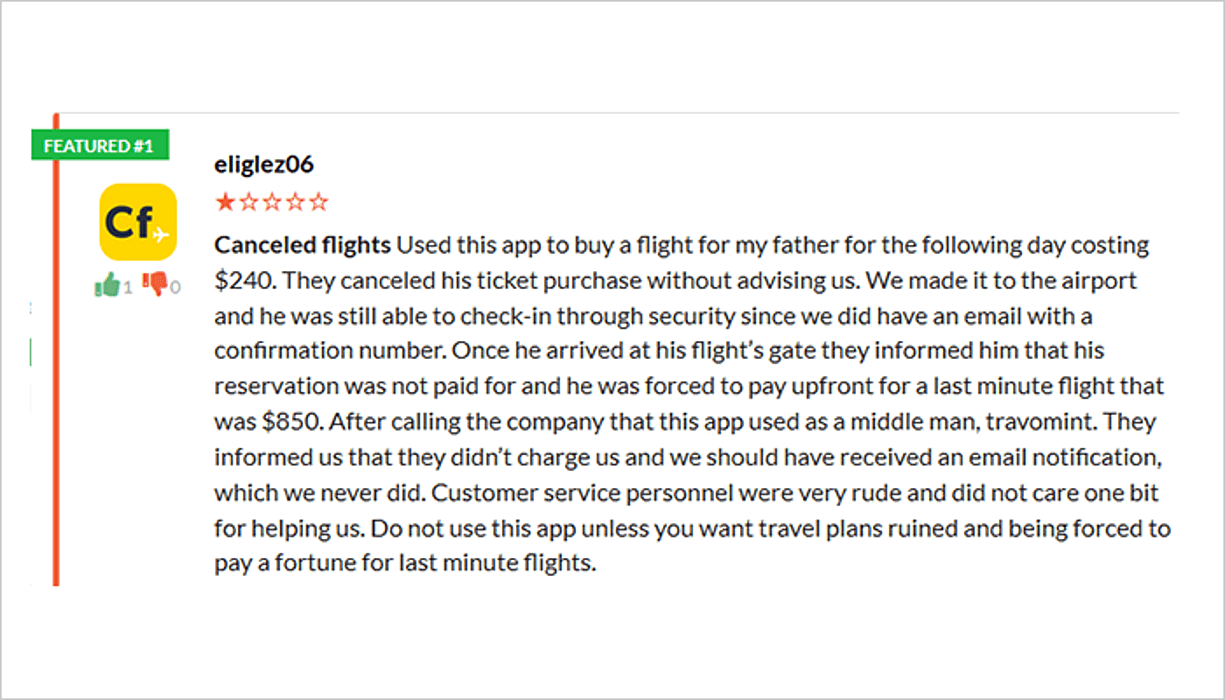Image resolution: width=1225 pixels, height=700 pixels.
Task: Upvote the review with green thumbs-up
Action: tap(108, 285)
